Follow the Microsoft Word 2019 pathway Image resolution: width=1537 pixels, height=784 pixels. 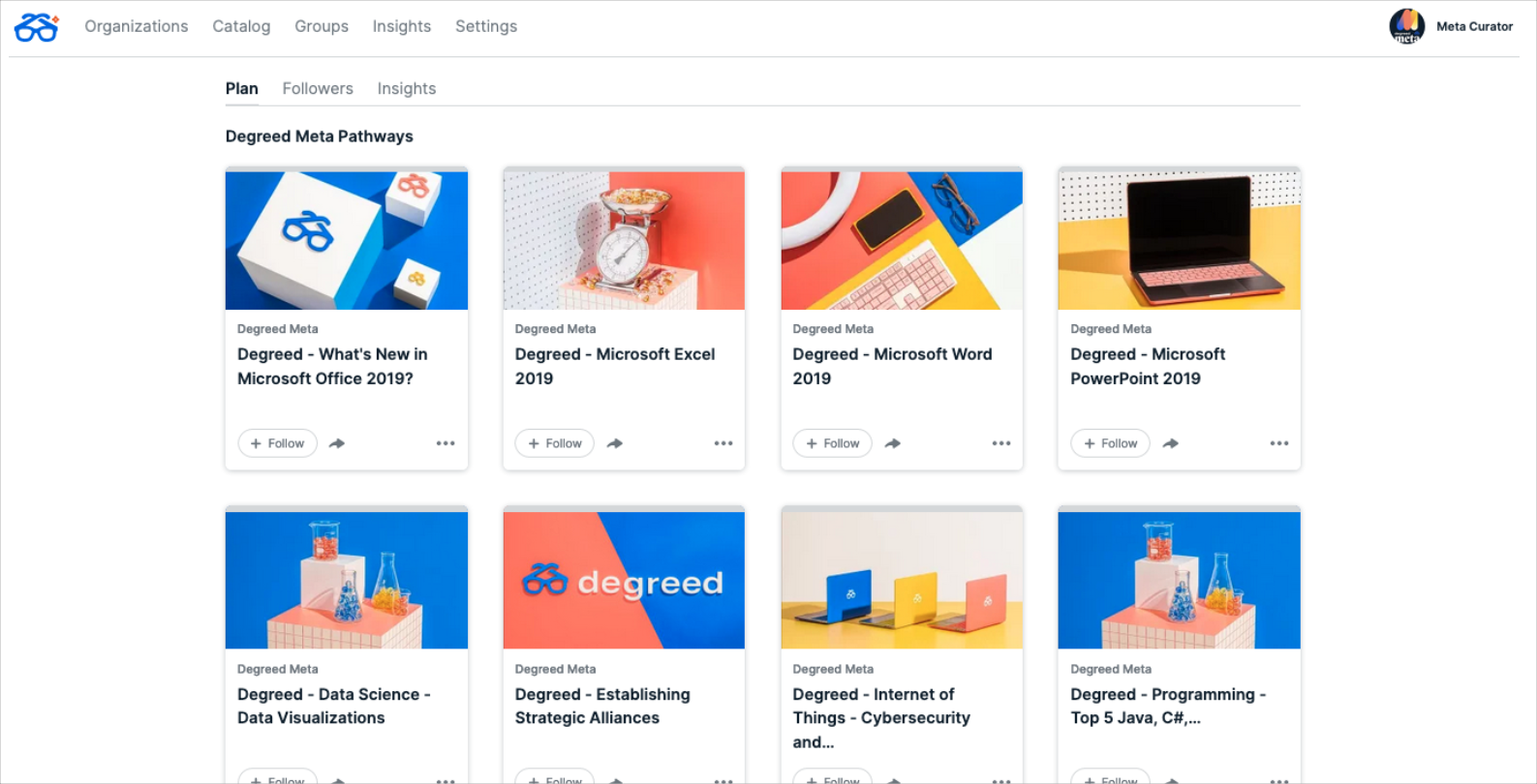(833, 443)
